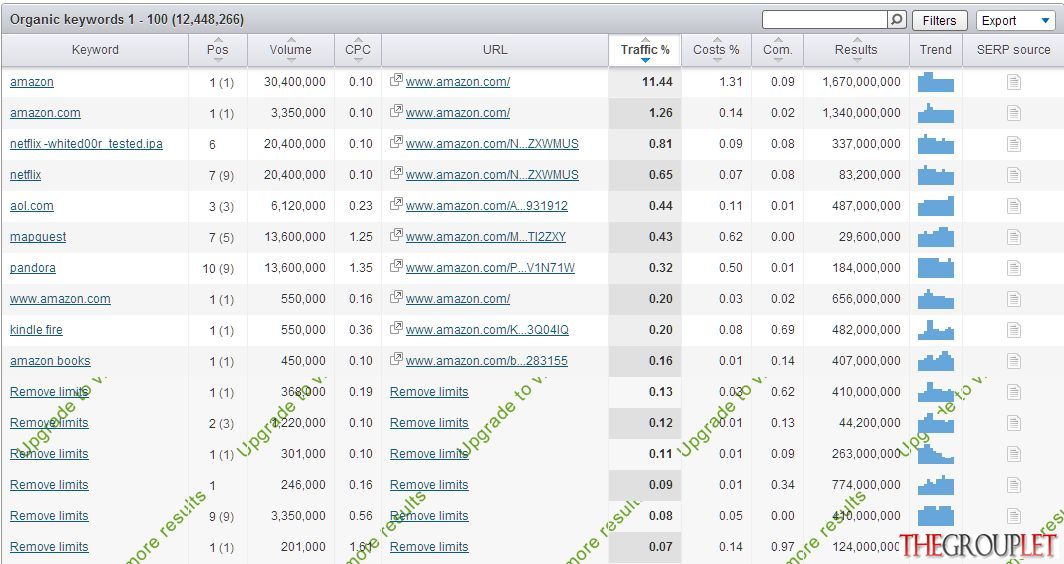Click the Trend column header
The width and height of the screenshot is (1064, 564).
pos(936,50)
